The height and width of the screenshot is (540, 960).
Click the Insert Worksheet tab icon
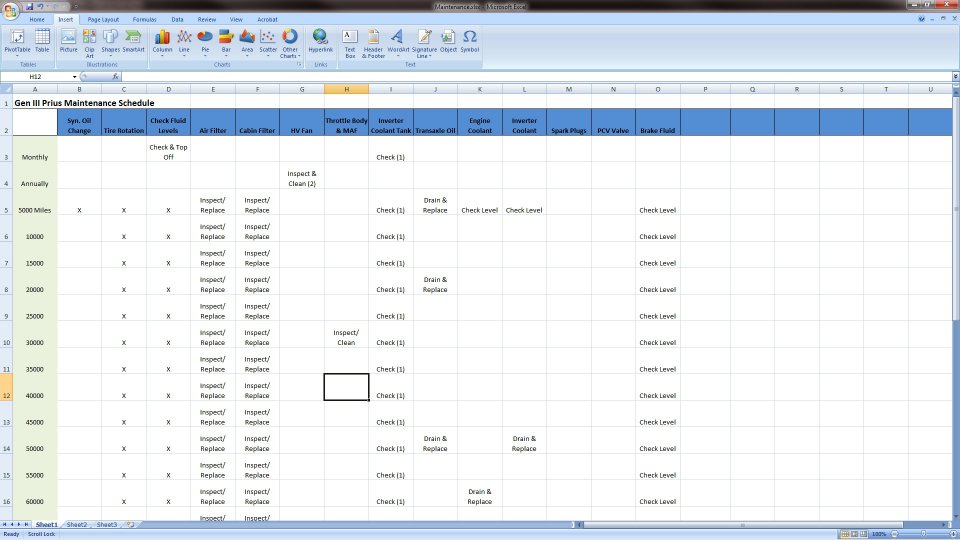coord(130,525)
